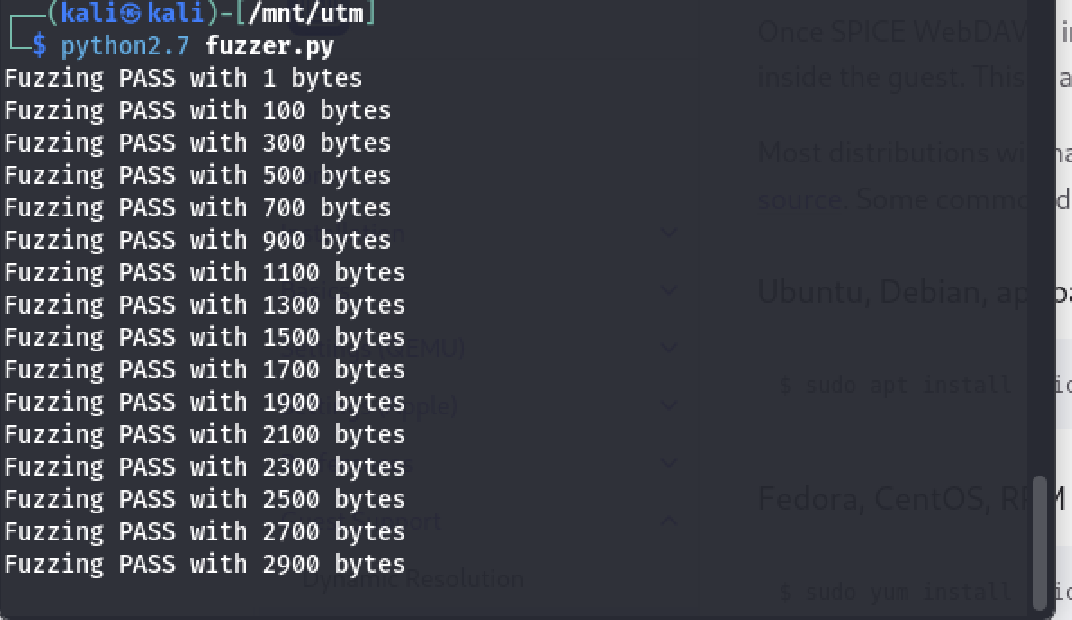Image resolution: width=1072 pixels, height=620 pixels.
Task: Expand the faint Settings (QEMU) chevron
Action: [x=670, y=348]
